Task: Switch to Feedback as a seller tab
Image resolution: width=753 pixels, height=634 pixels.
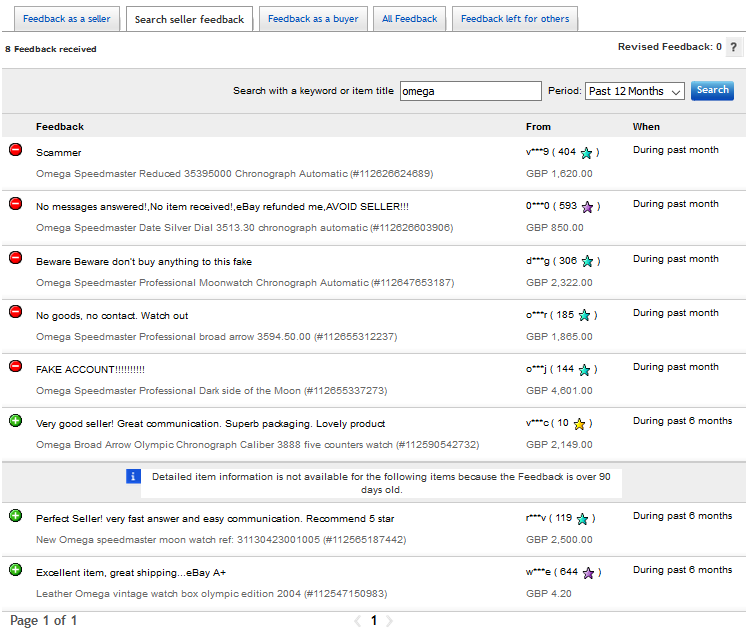Action: (x=67, y=19)
